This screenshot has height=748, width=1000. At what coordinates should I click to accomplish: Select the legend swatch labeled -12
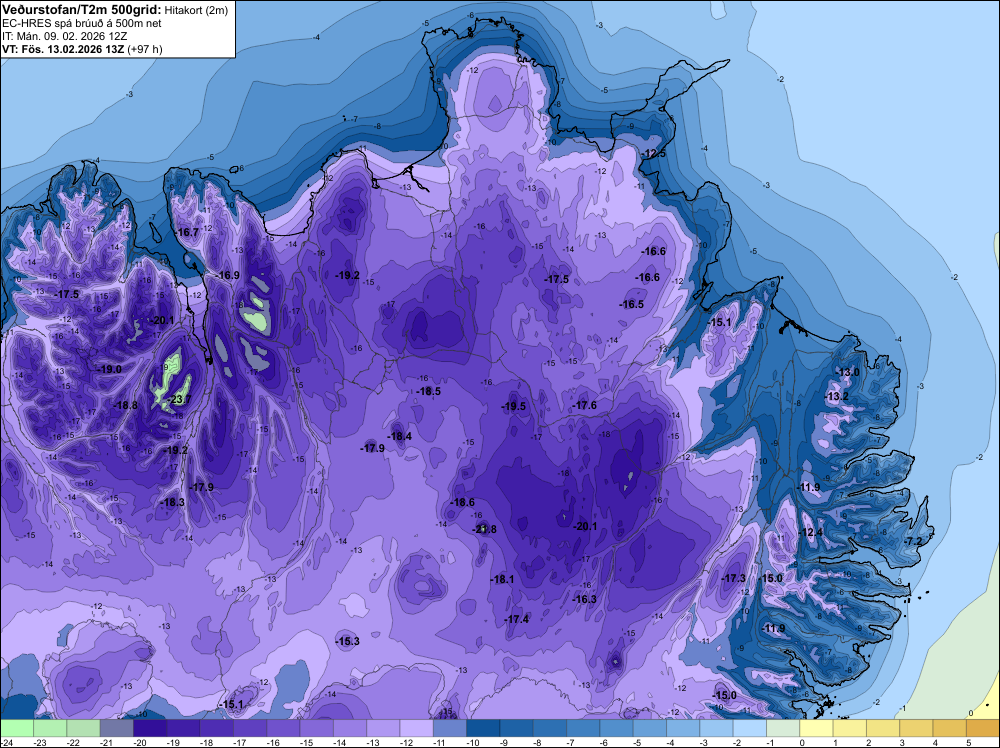416,728
